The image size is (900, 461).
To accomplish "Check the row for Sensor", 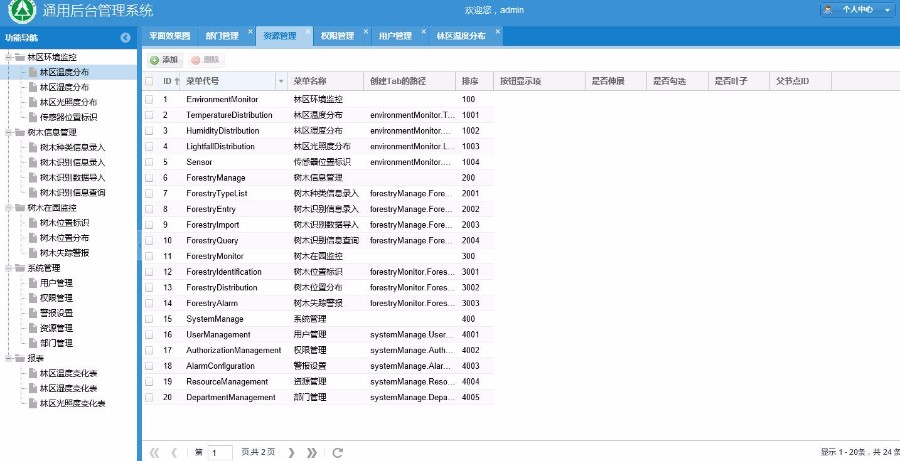I will (x=149, y=162).
